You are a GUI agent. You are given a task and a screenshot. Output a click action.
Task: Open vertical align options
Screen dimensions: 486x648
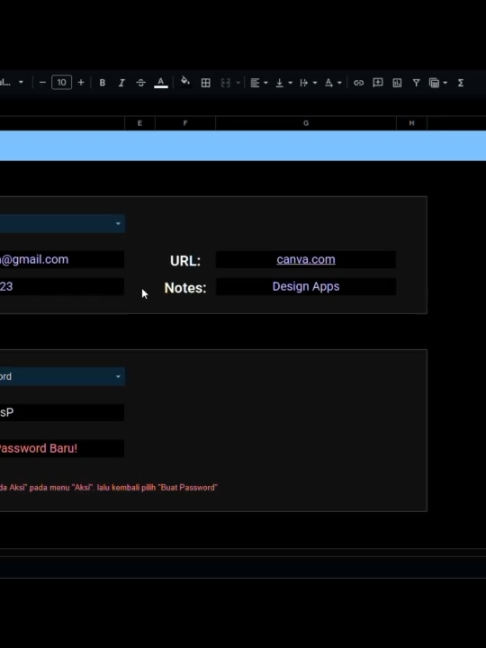pyautogui.click(x=284, y=83)
